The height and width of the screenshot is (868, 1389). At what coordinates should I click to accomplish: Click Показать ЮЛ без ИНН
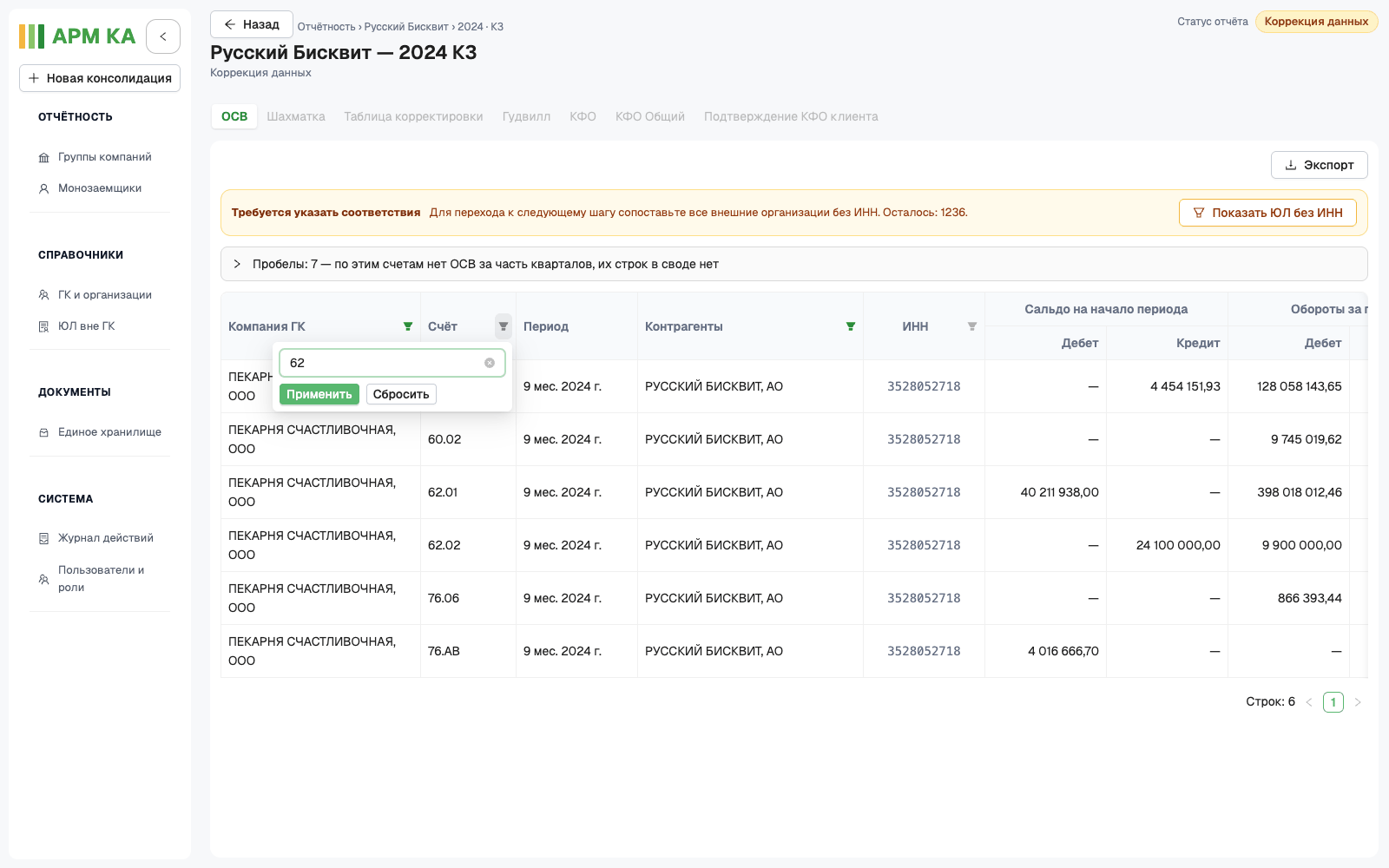pos(1267,213)
